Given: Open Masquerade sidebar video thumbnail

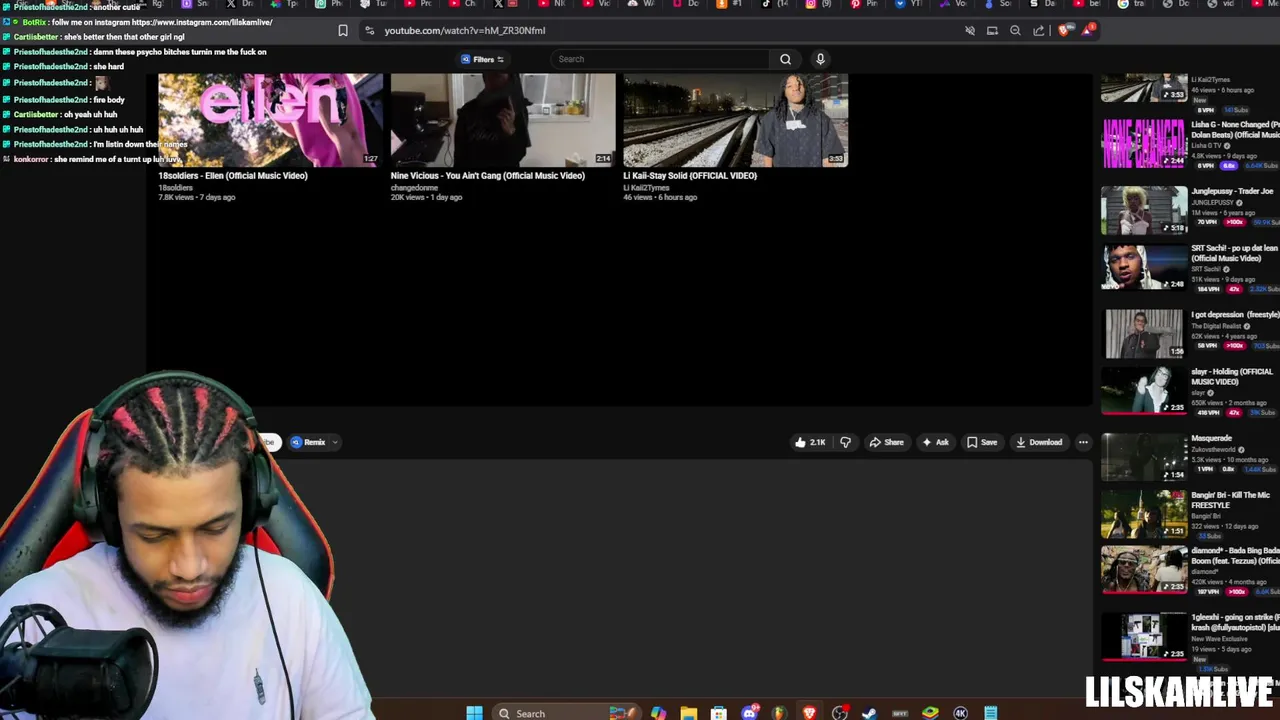Looking at the screenshot, I should [x=1144, y=457].
